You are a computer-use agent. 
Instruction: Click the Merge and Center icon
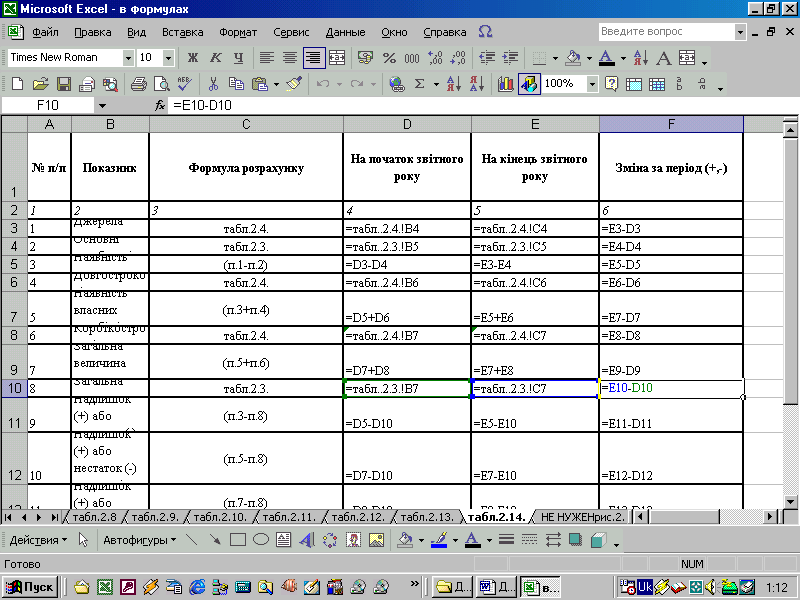(337, 58)
